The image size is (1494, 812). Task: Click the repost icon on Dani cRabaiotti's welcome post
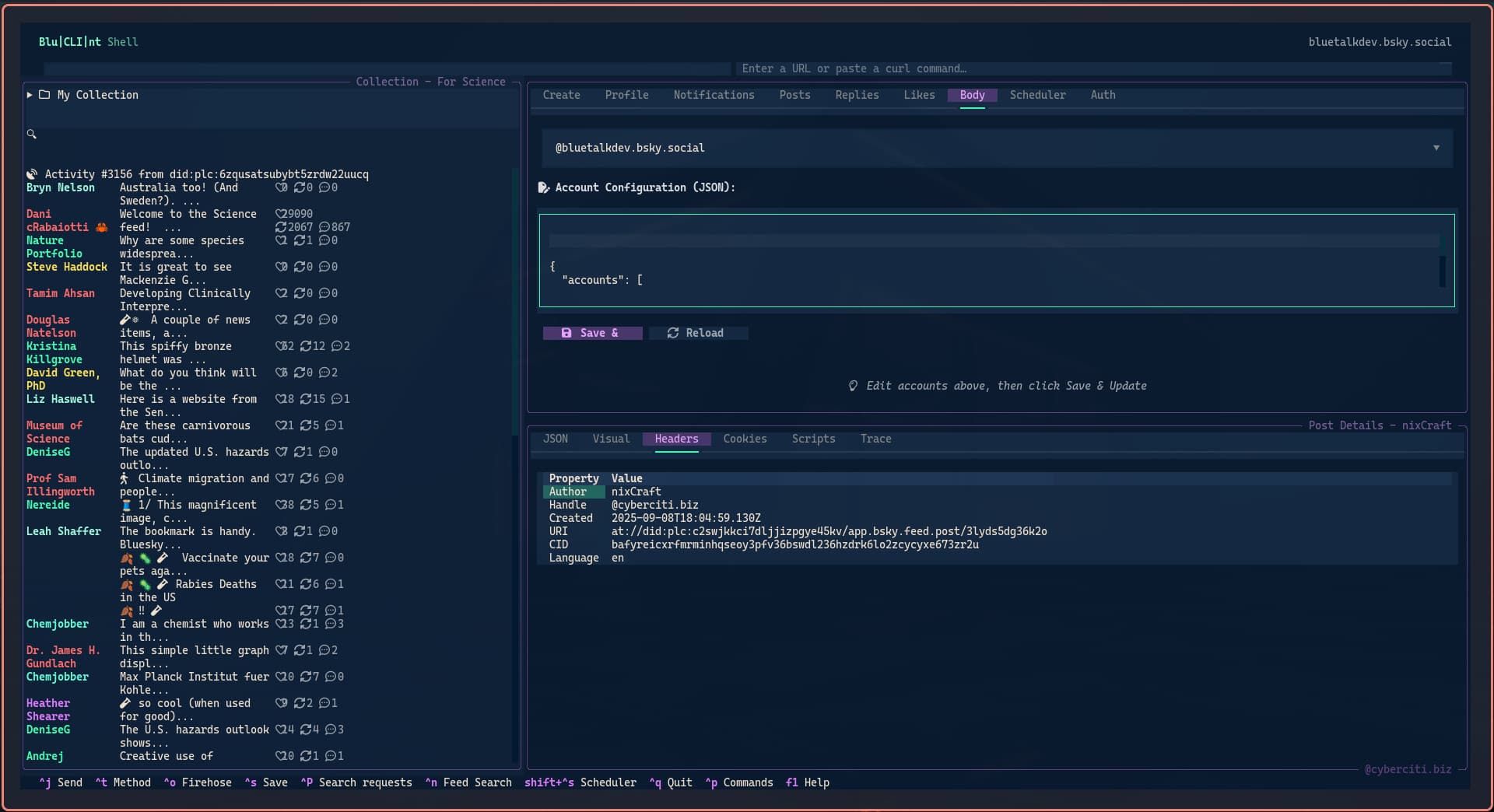coord(282,227)
